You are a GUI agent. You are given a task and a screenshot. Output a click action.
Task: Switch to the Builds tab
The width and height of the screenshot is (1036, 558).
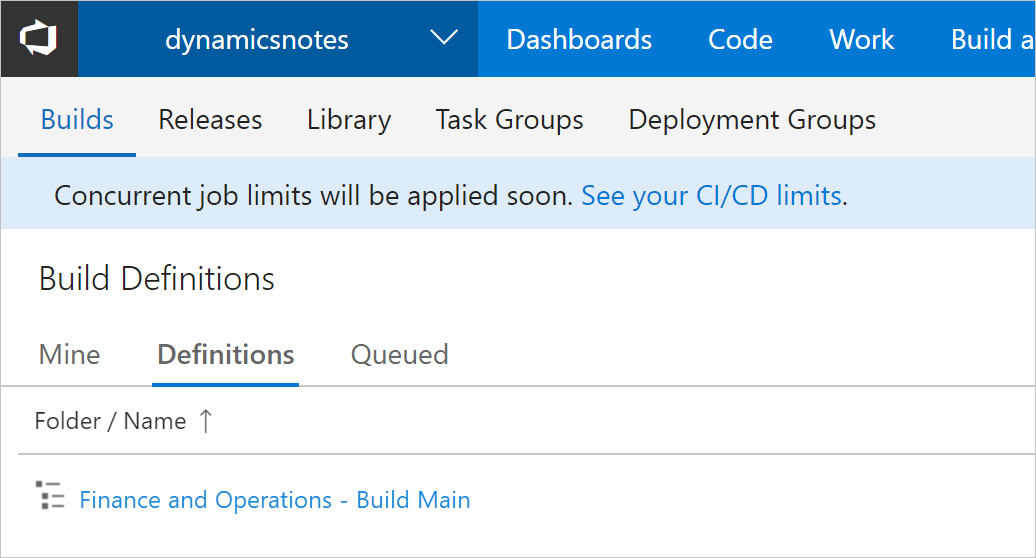click(77, 120)
